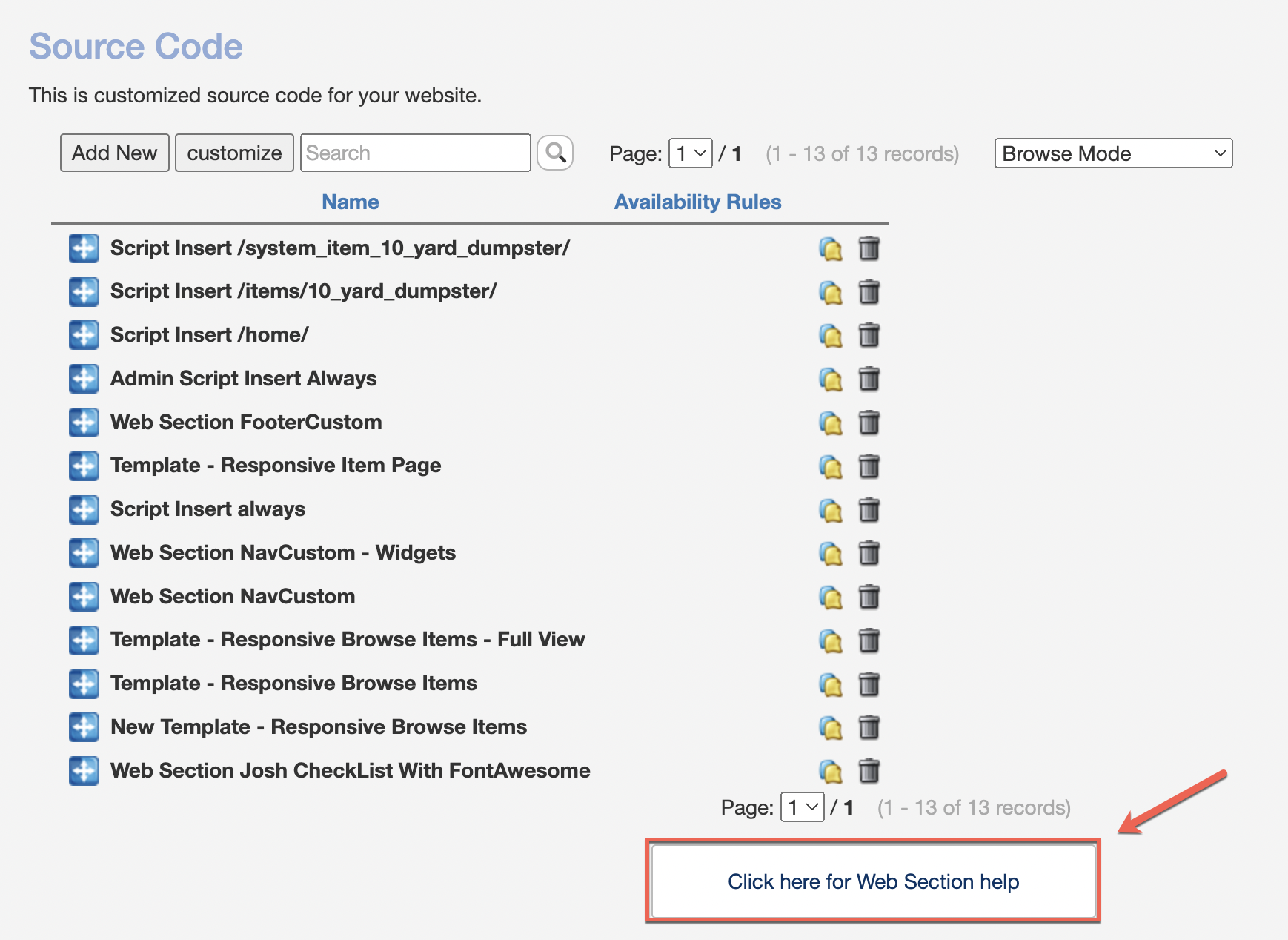Duplicate Template - Responsive Item Page entry
Screen dimensions: 1288x940
tap(831, 467)
